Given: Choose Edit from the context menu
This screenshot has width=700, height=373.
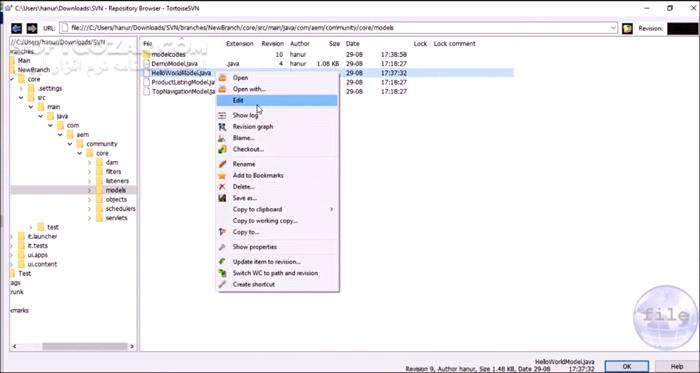Looking at the screenshot, I should tap(277, 100).
